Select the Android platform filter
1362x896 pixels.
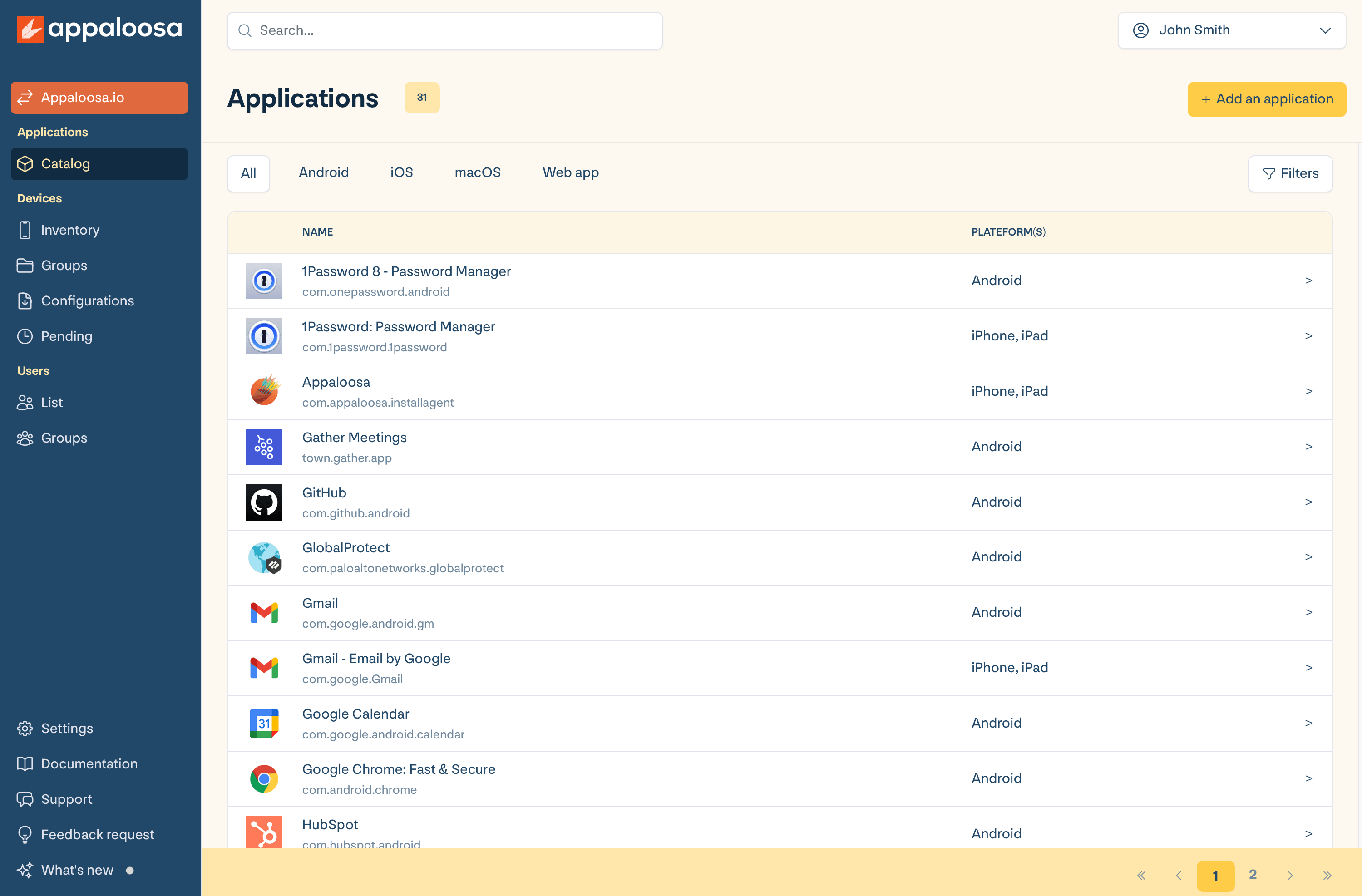(x=324, y=172)
